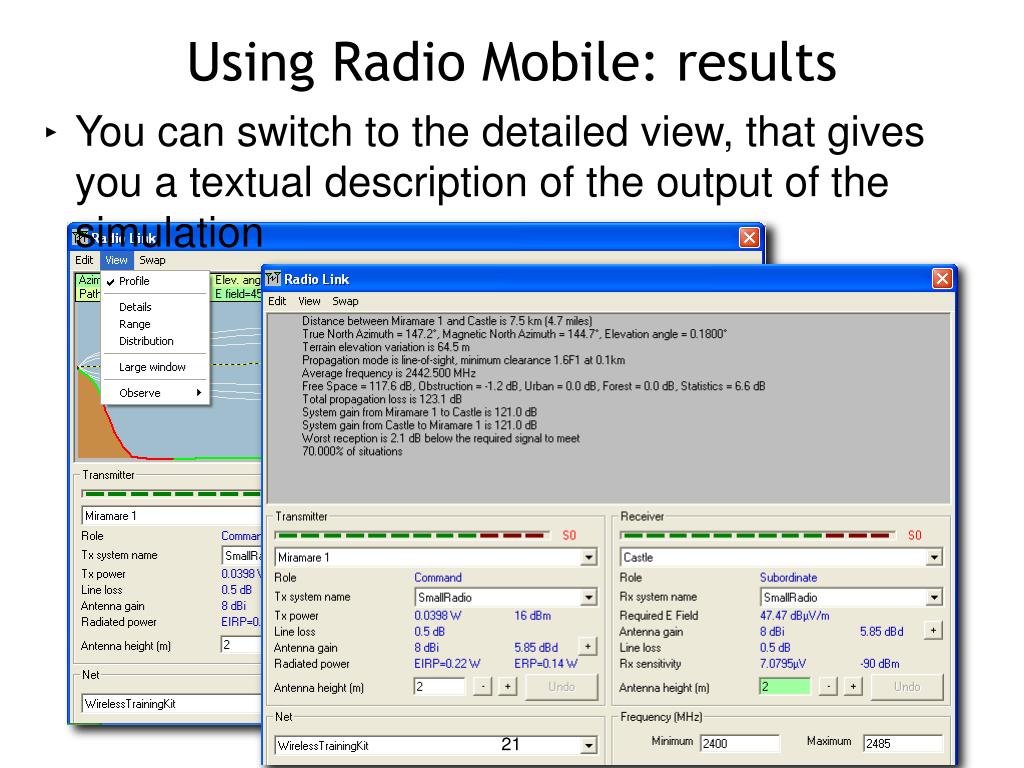Open the View menu in front Radio Link window
This screenshot has height=768, width=1024.
coord(309,301)
